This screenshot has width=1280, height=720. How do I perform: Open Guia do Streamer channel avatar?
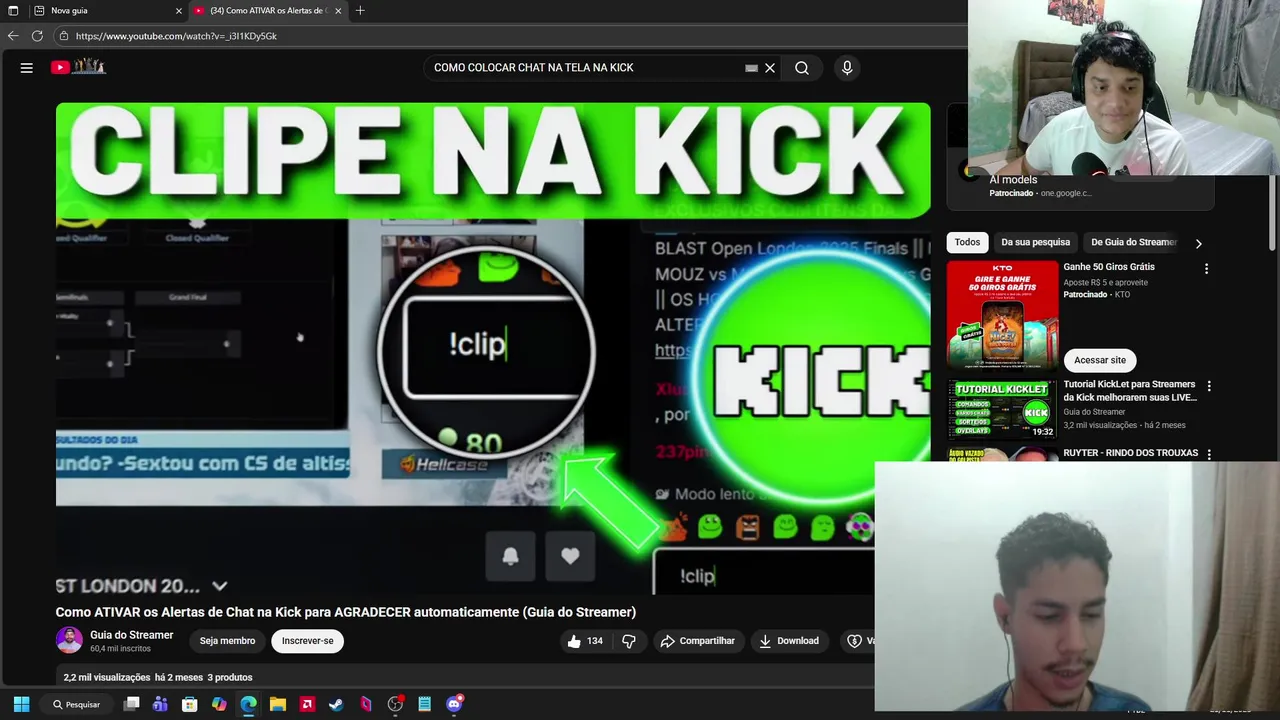(x=69, y=640)
